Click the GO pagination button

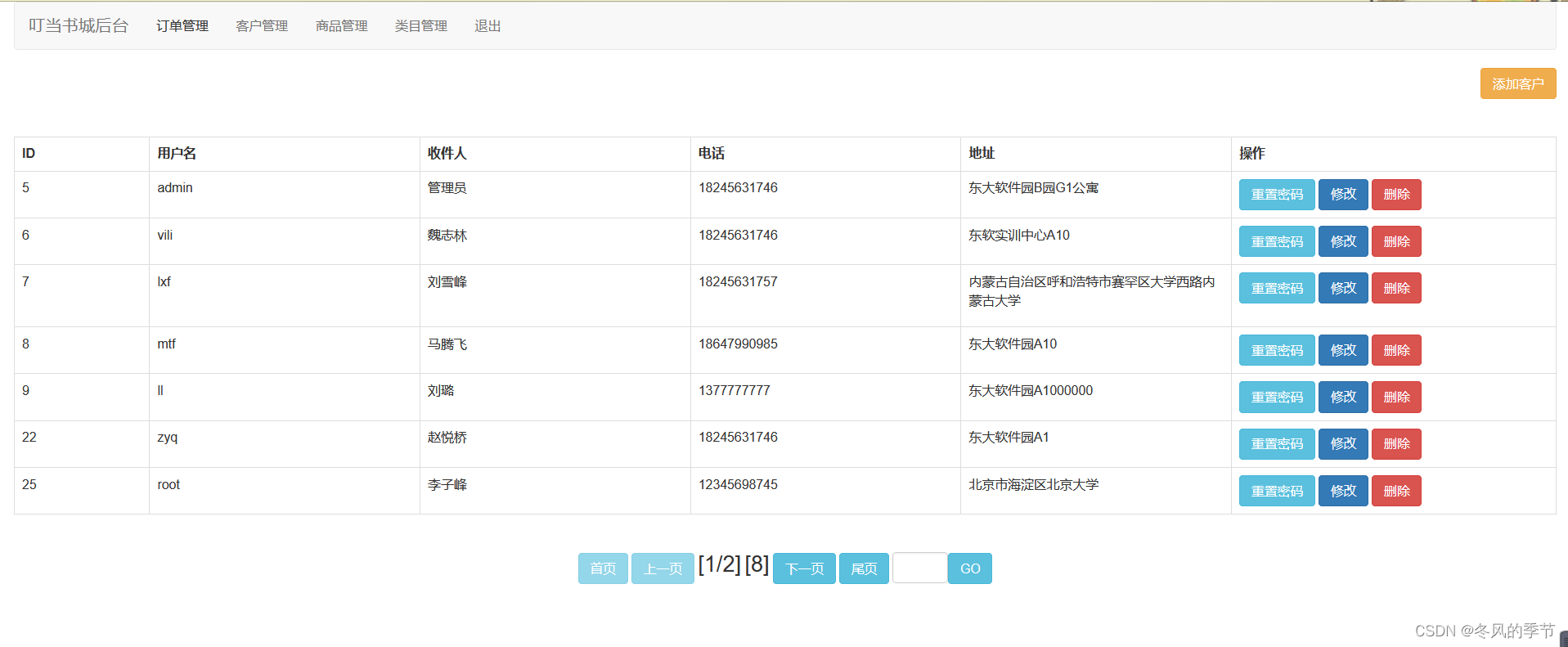point(970,568)
